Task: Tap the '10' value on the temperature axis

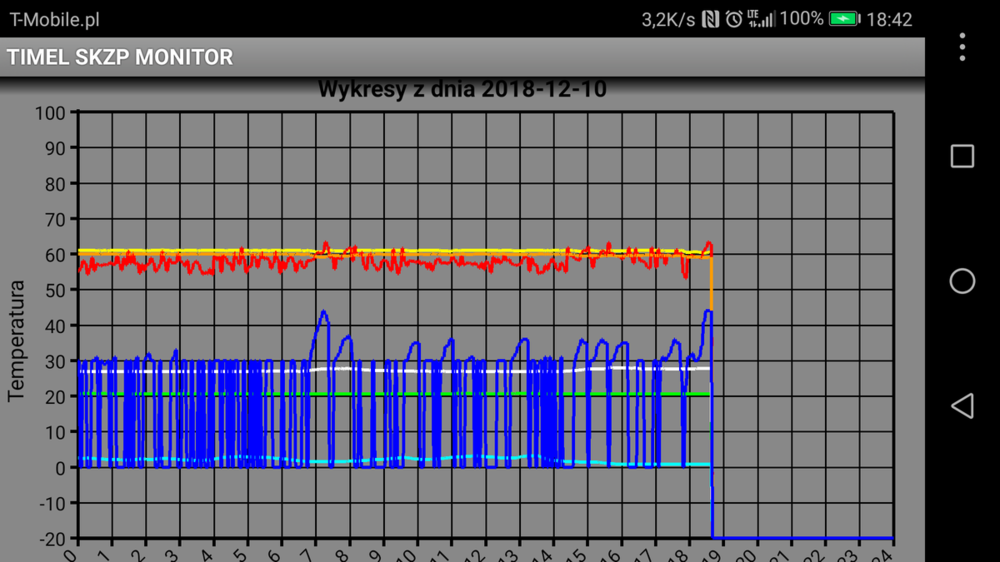Action: coord(55,433)
